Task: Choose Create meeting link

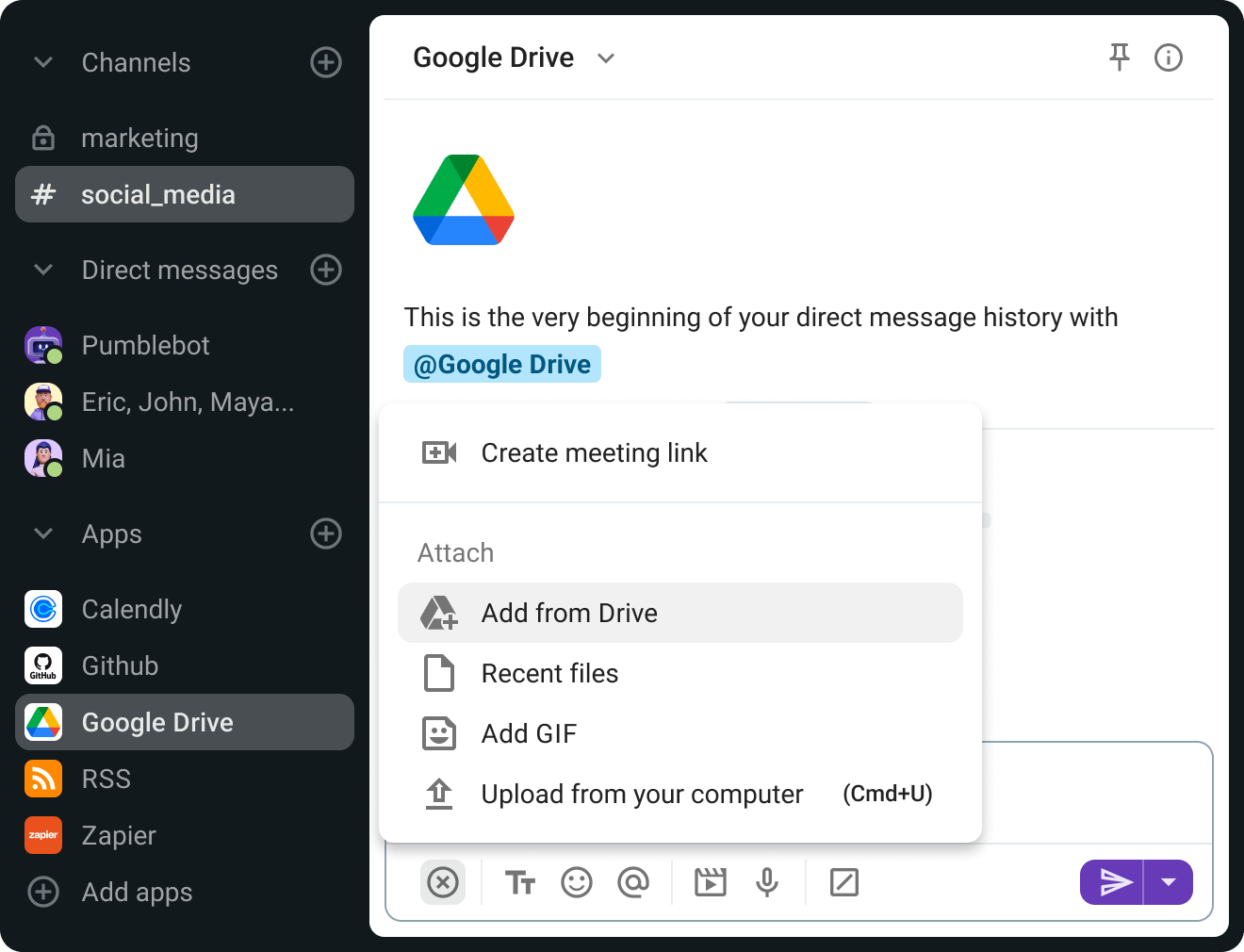Action: 680,453
